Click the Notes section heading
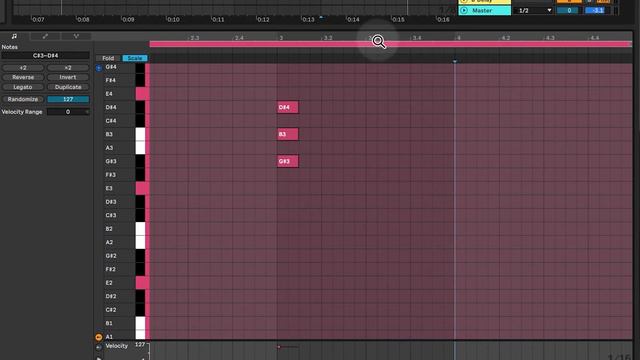Viewport: 640px width, 360px height. coord(9,47)
